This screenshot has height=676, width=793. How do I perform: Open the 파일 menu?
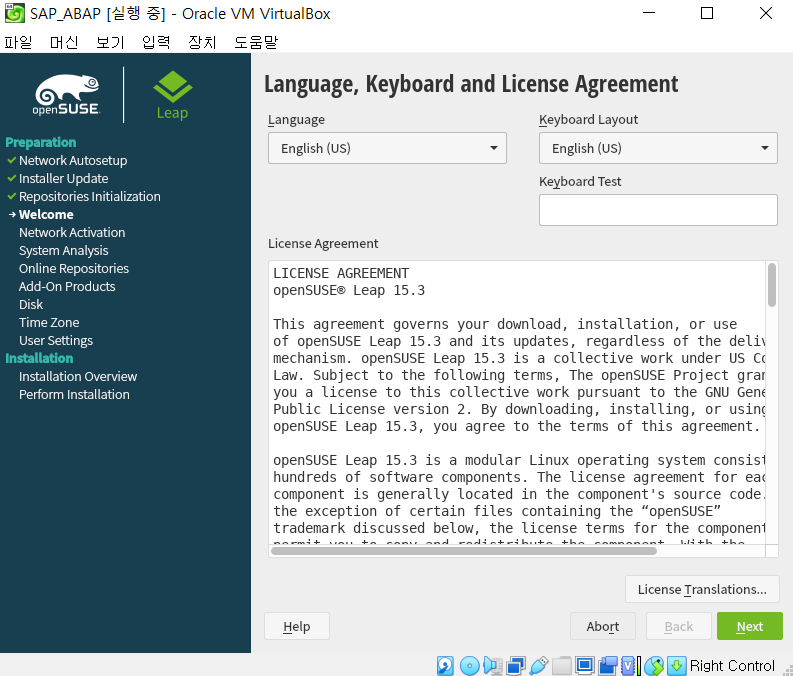pos(18,42)
